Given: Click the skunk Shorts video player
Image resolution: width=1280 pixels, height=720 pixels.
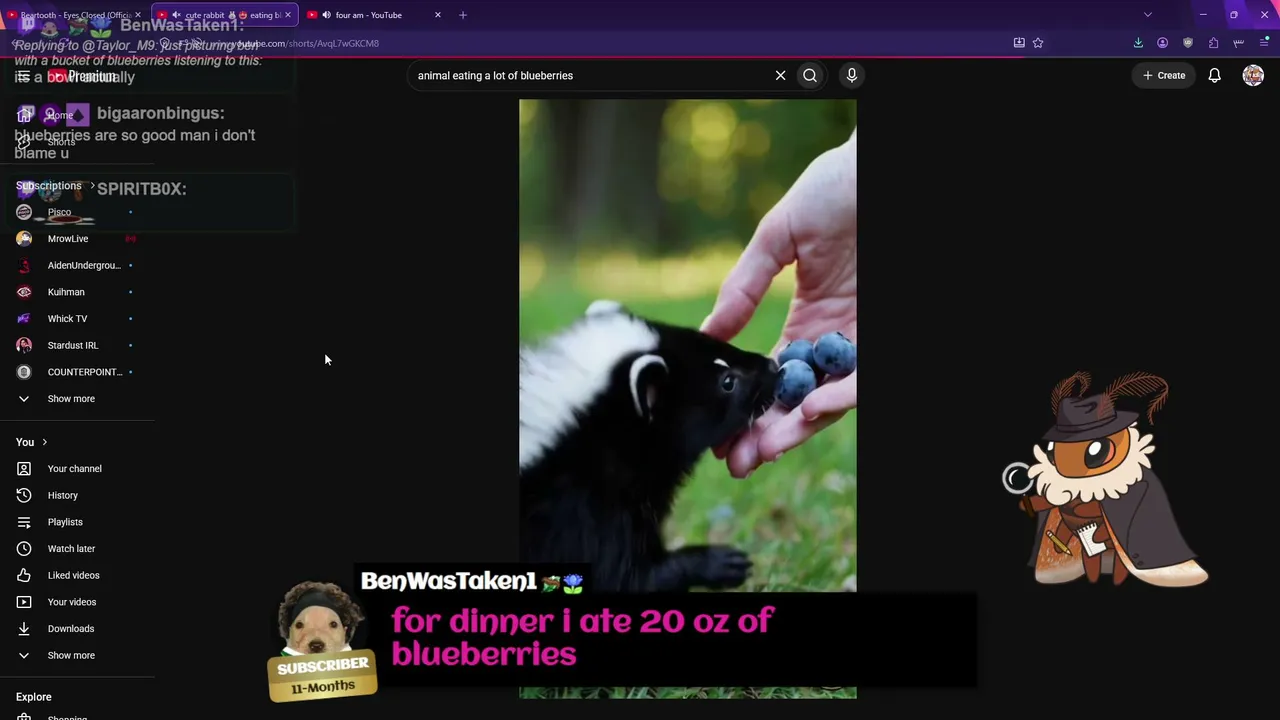Looking at the screenshot, I should tap(687, 398).
